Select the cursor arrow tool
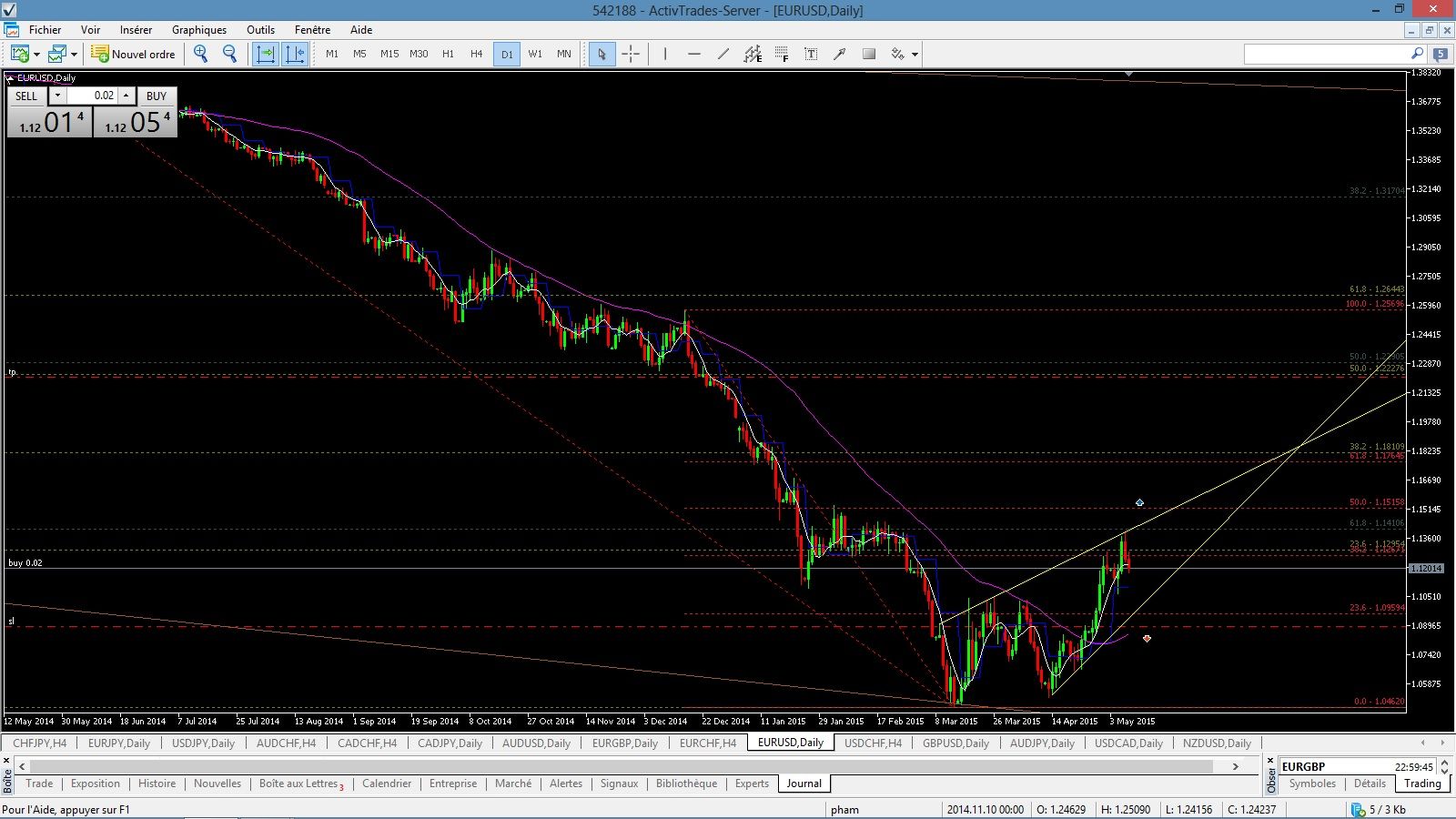The image size is (1456, 819). (602, 54)
